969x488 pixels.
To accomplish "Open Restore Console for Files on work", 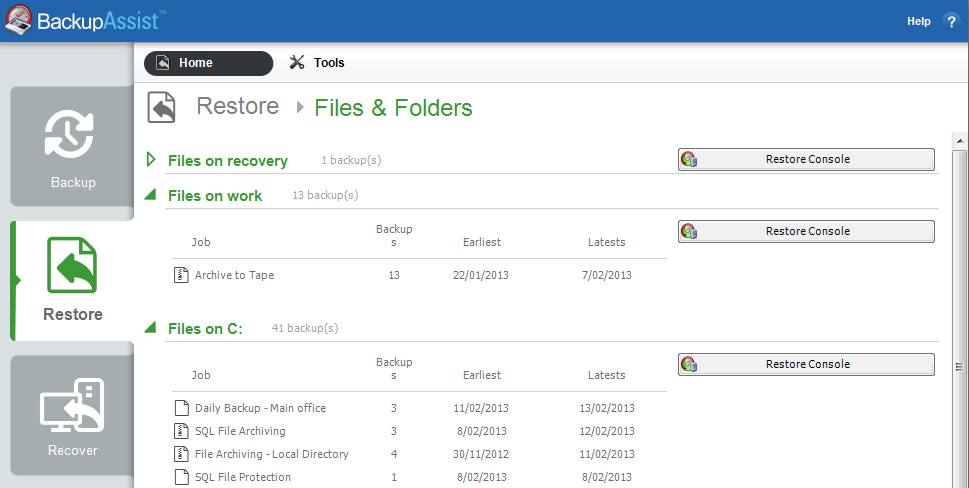I will point(806,231).
